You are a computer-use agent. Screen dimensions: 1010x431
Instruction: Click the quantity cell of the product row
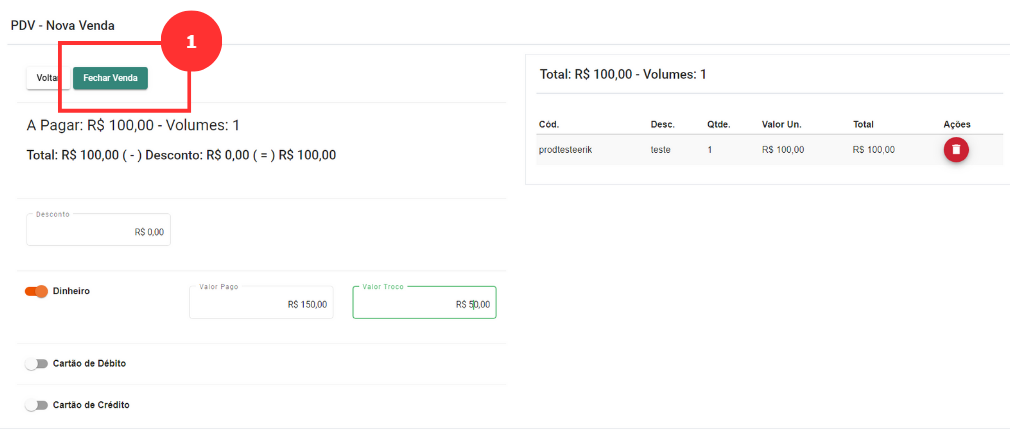[x=709, y=149]
